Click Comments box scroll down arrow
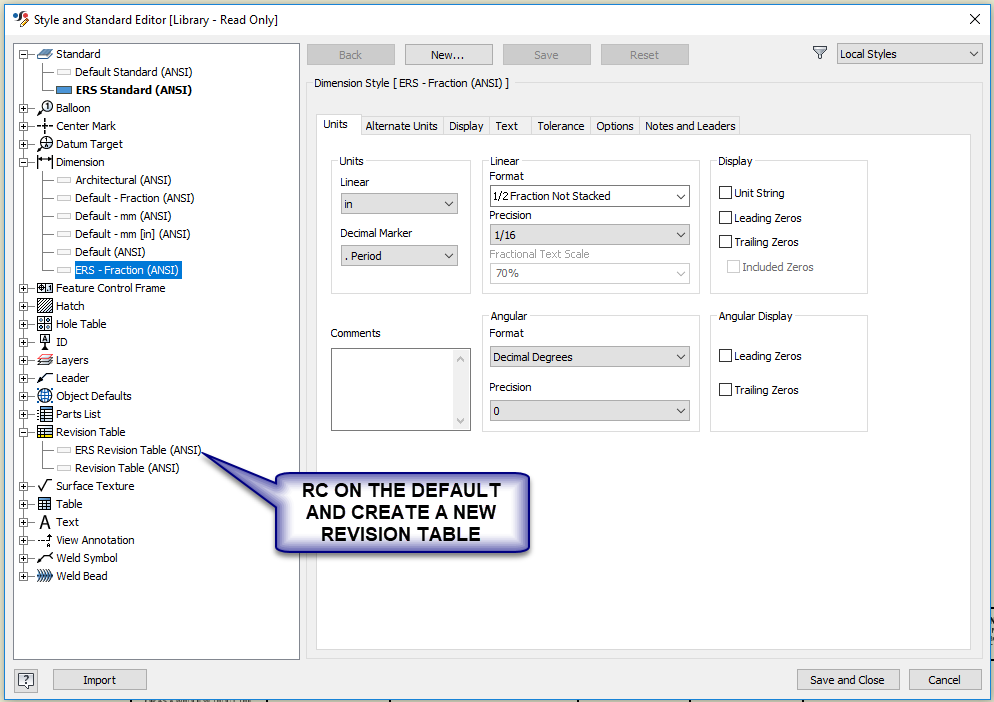 click(x=461, y=420)
